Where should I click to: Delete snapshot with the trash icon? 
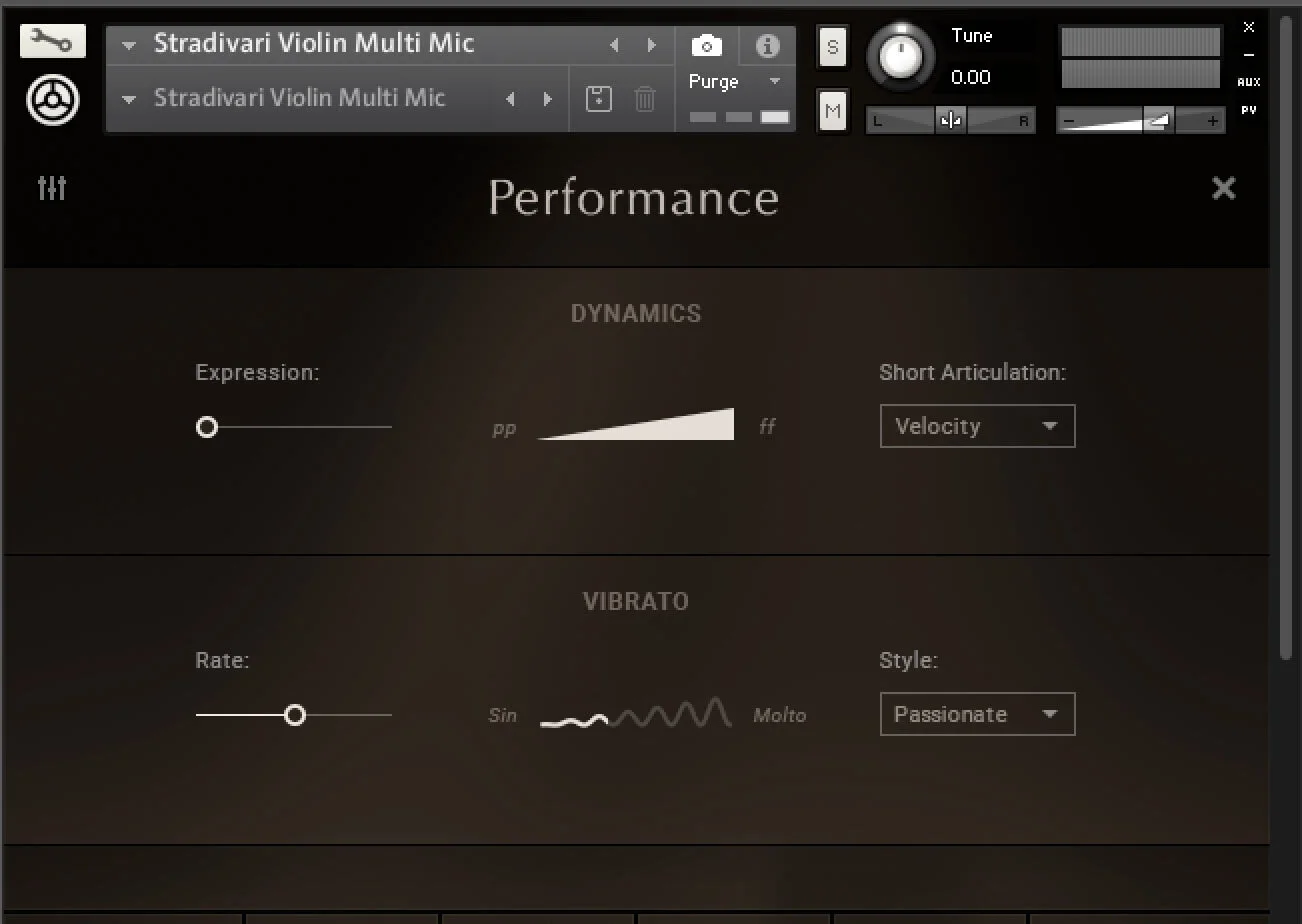point(645,98)
